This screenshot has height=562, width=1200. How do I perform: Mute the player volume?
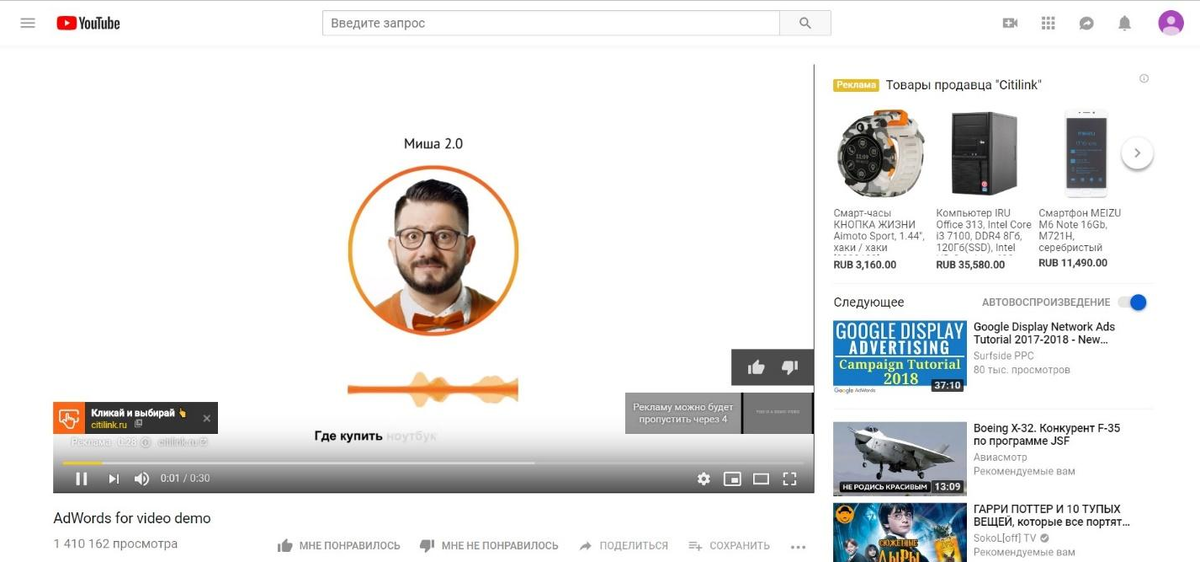[142, 478]
